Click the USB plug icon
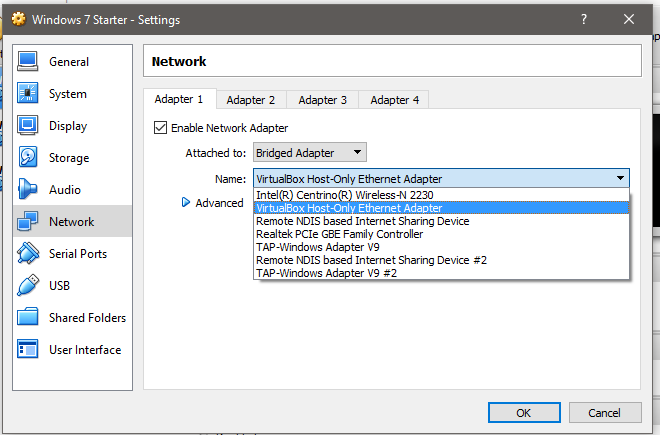This screenshot has width=660, height=435. tap(28, 285)
